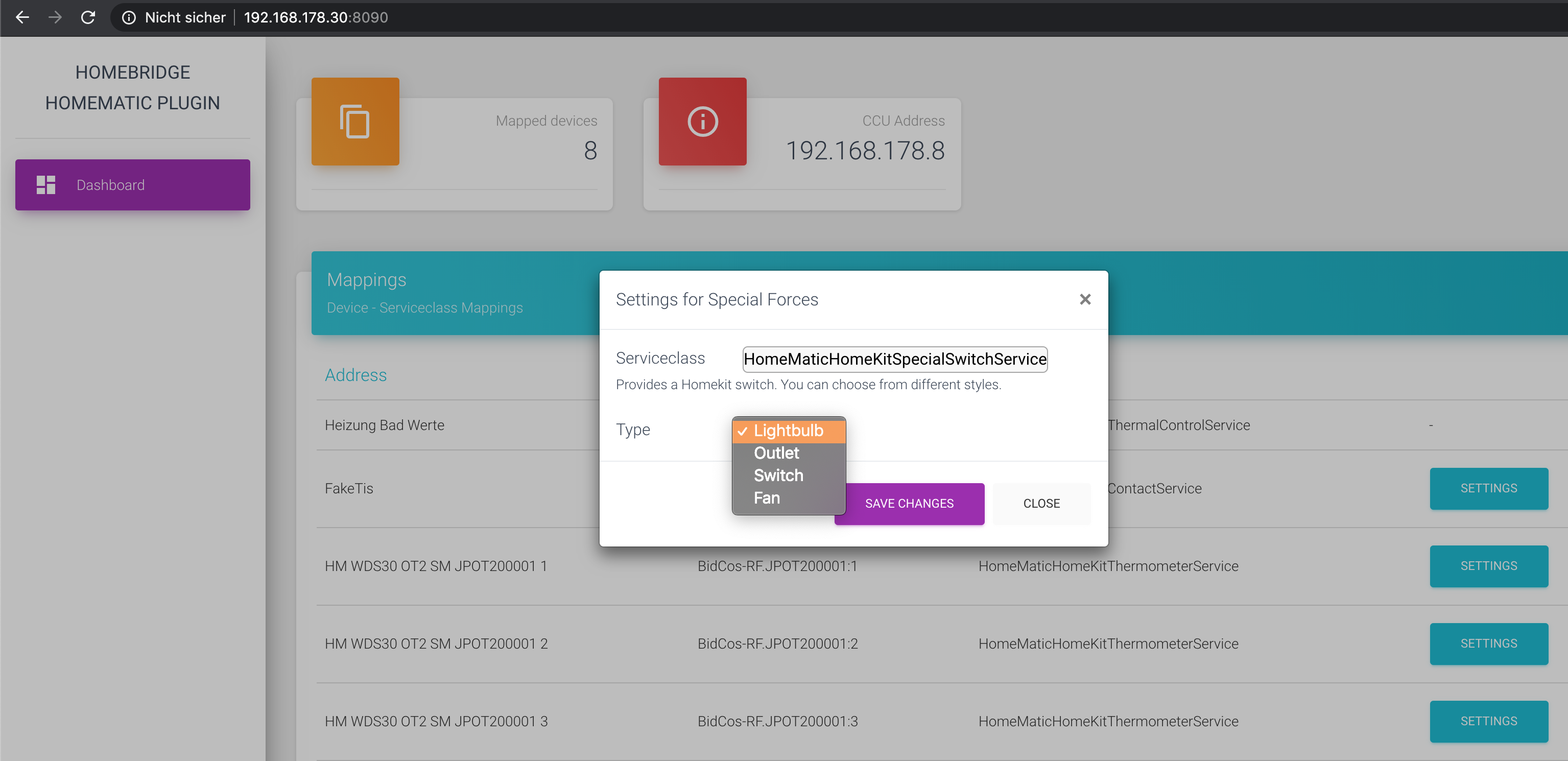Click the browser back arrow icon

click(22, 18)
